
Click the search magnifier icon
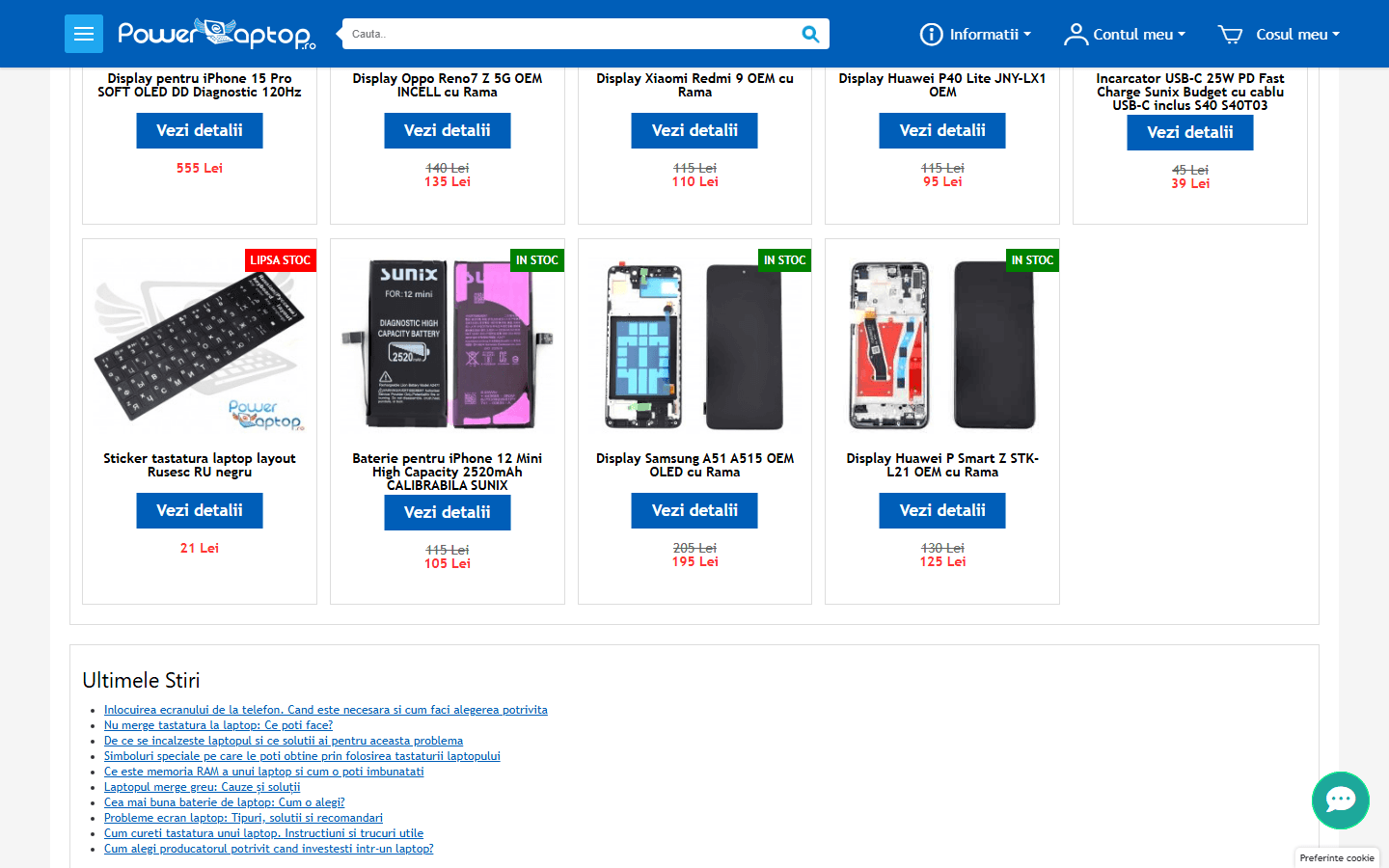coord(810,34)
